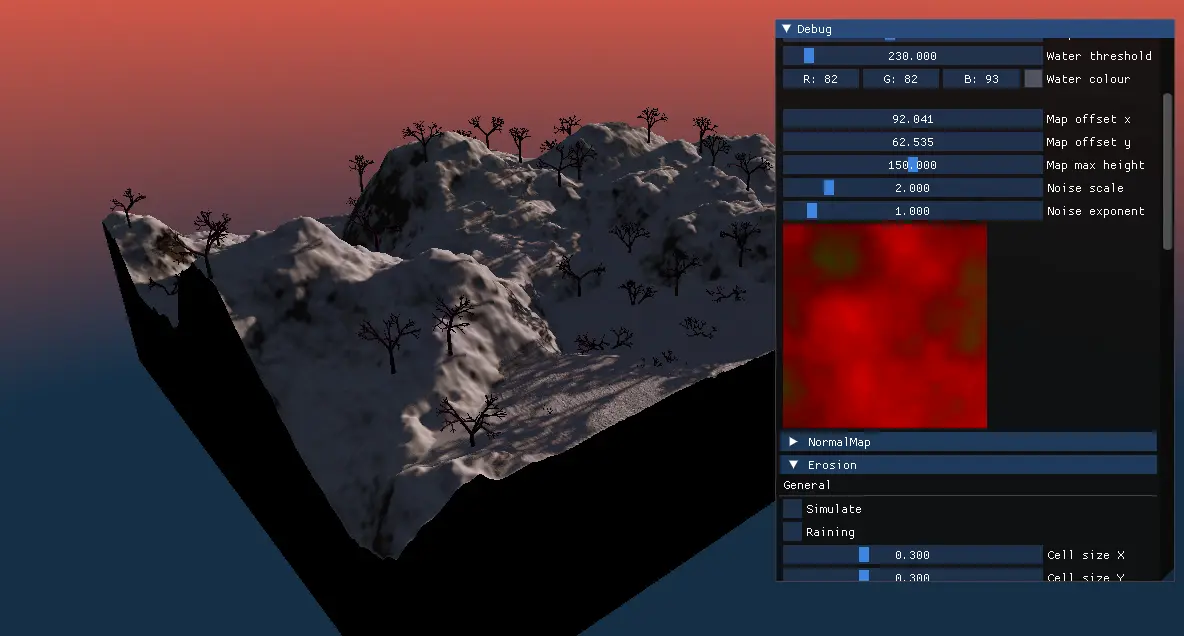The image size is (1184, 636).
Task: Enable the Simulate checkbox
Action: [792, 509]
